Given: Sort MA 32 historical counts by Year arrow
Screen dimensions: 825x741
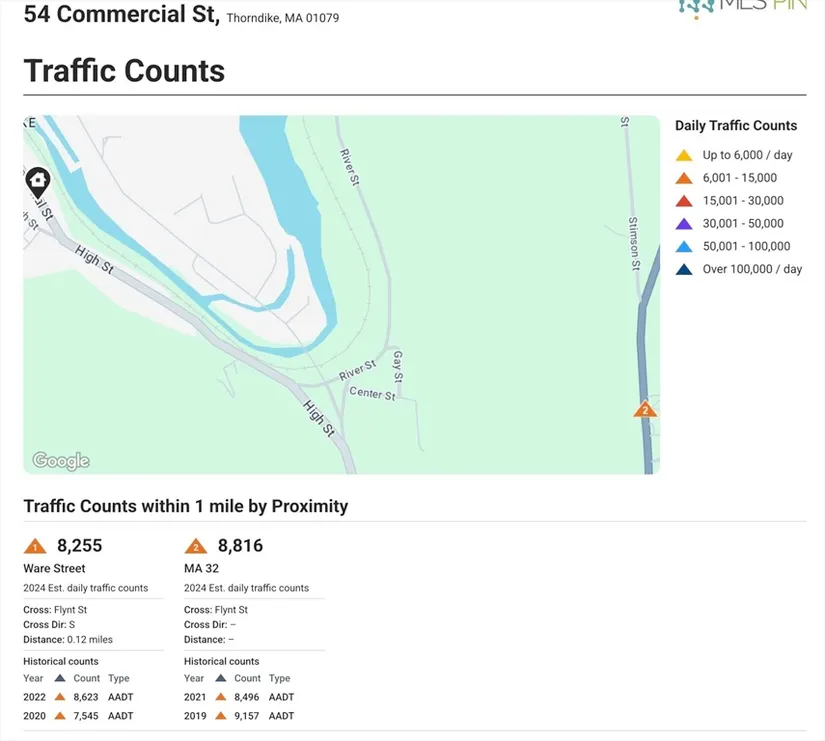Looking at the screenshot, I should pos(220,678).
